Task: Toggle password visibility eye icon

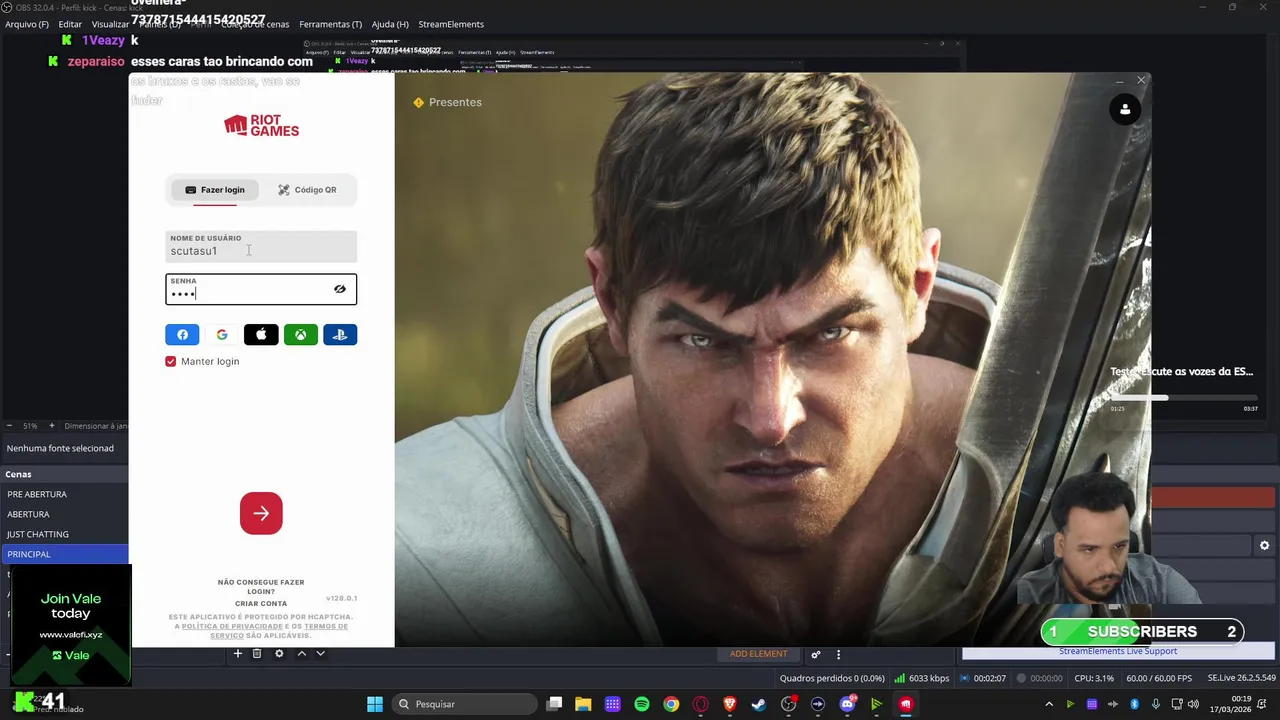Action: (x=340, y=289)
